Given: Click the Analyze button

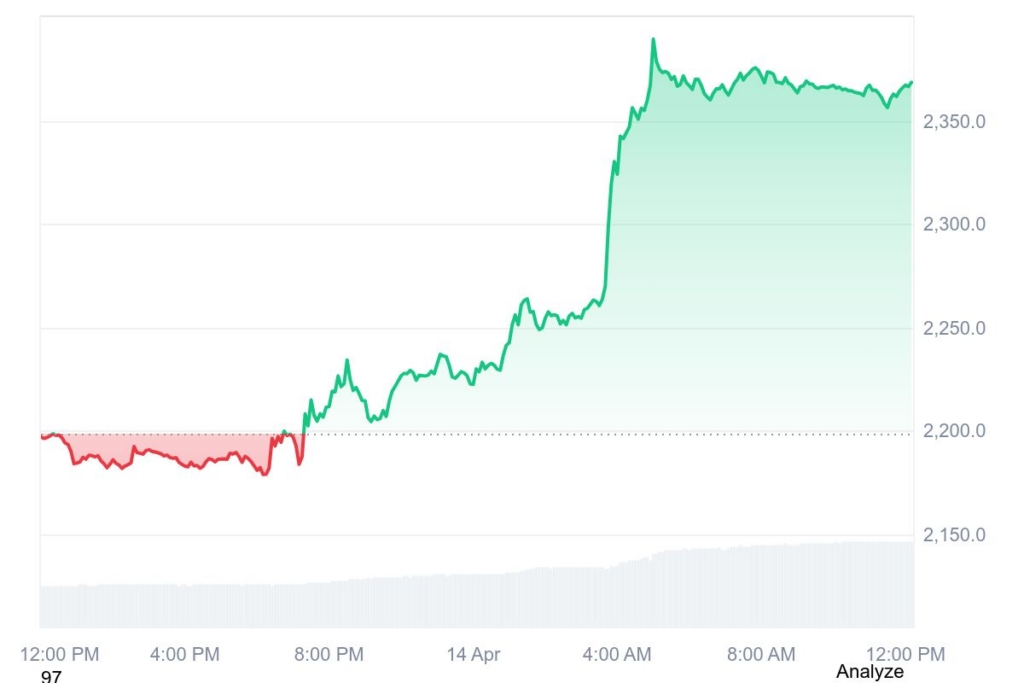Looking at the screenshot, I should pos(869,672).
